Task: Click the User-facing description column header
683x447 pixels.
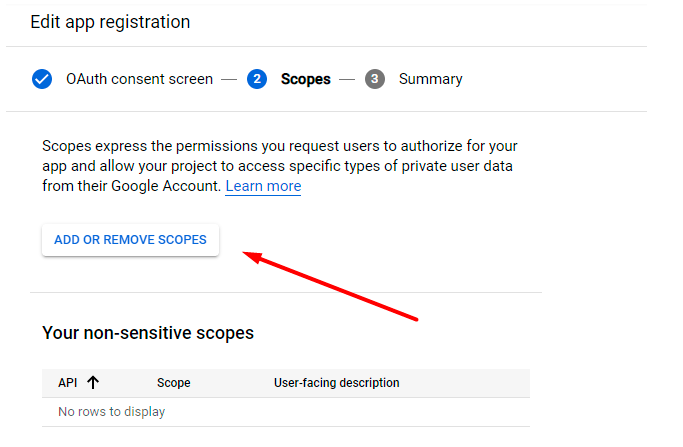Action: (336, 382)
